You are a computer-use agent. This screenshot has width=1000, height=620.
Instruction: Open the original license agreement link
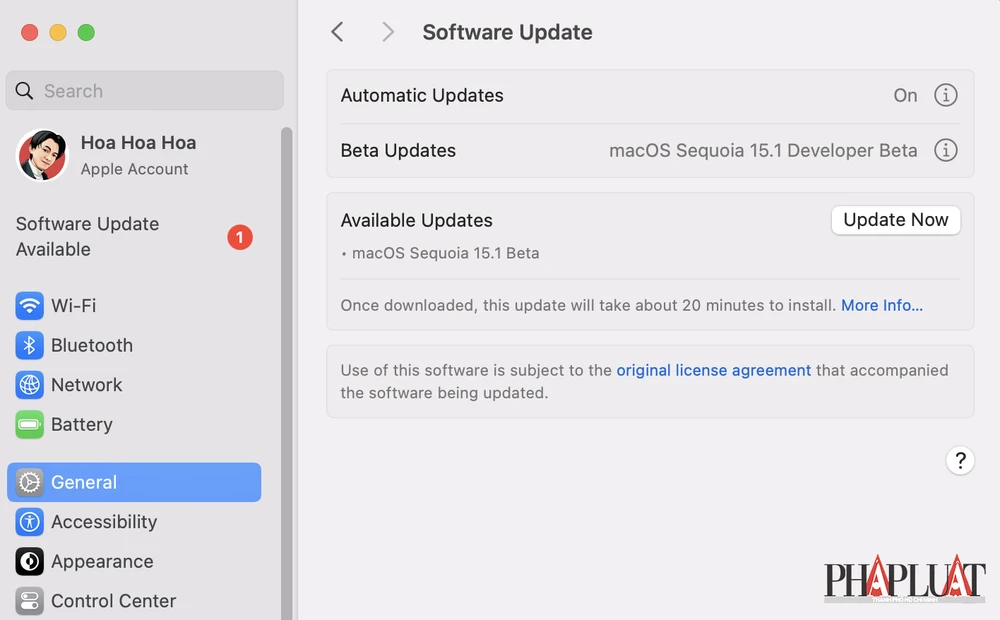[x=713, y=370]
